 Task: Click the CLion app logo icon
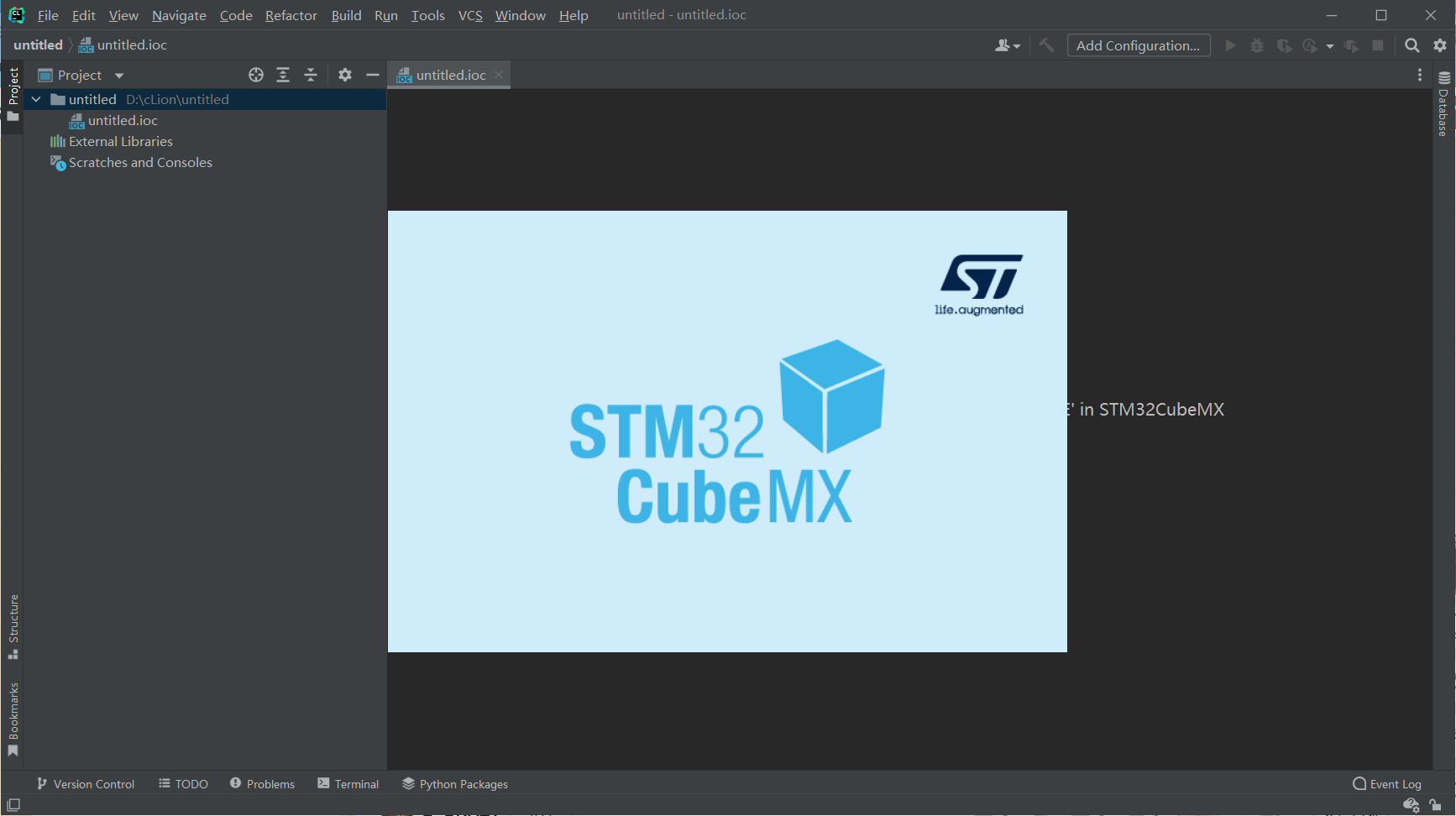[x=17, y=15]
